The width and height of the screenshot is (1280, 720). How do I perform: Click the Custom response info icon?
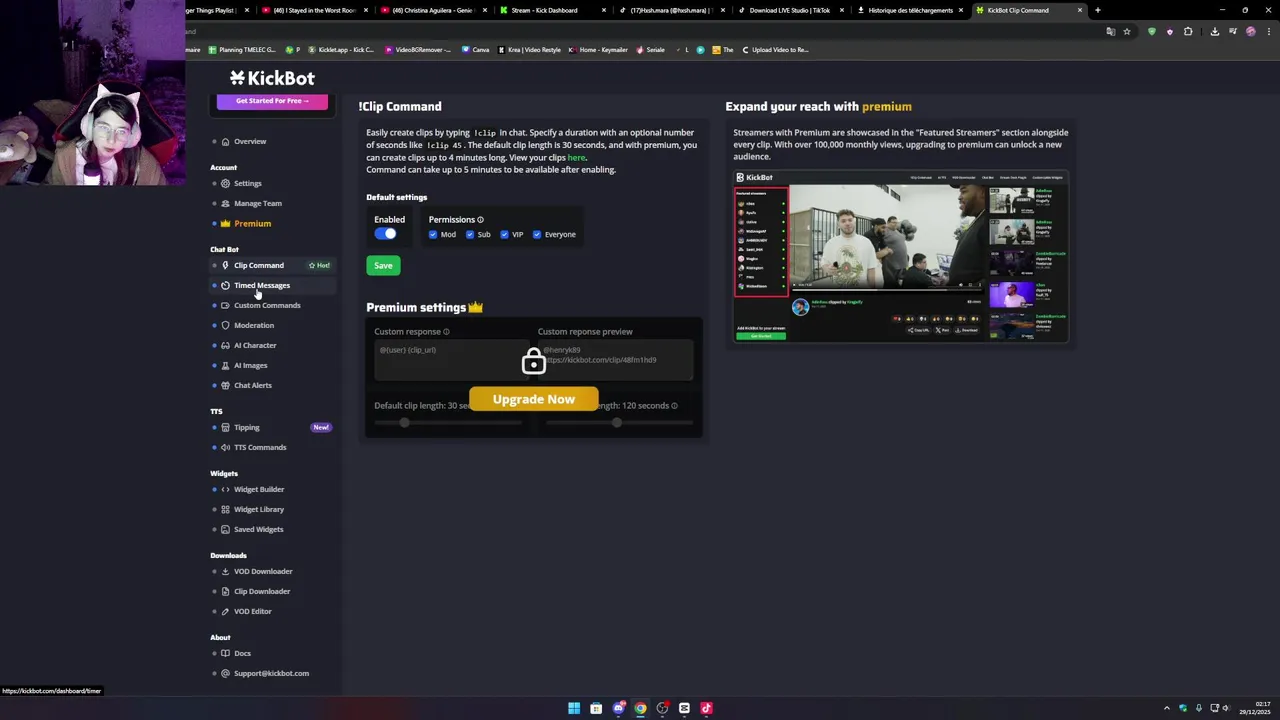pos(446,332)
